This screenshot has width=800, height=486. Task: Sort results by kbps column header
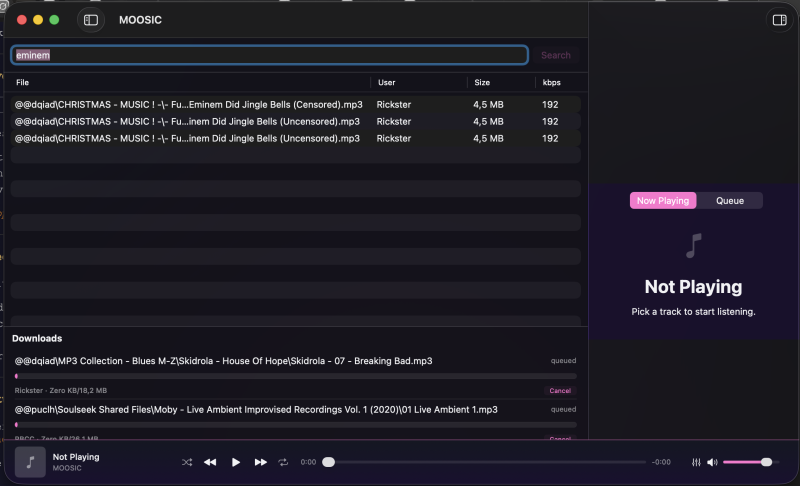[x=552, y=83]
